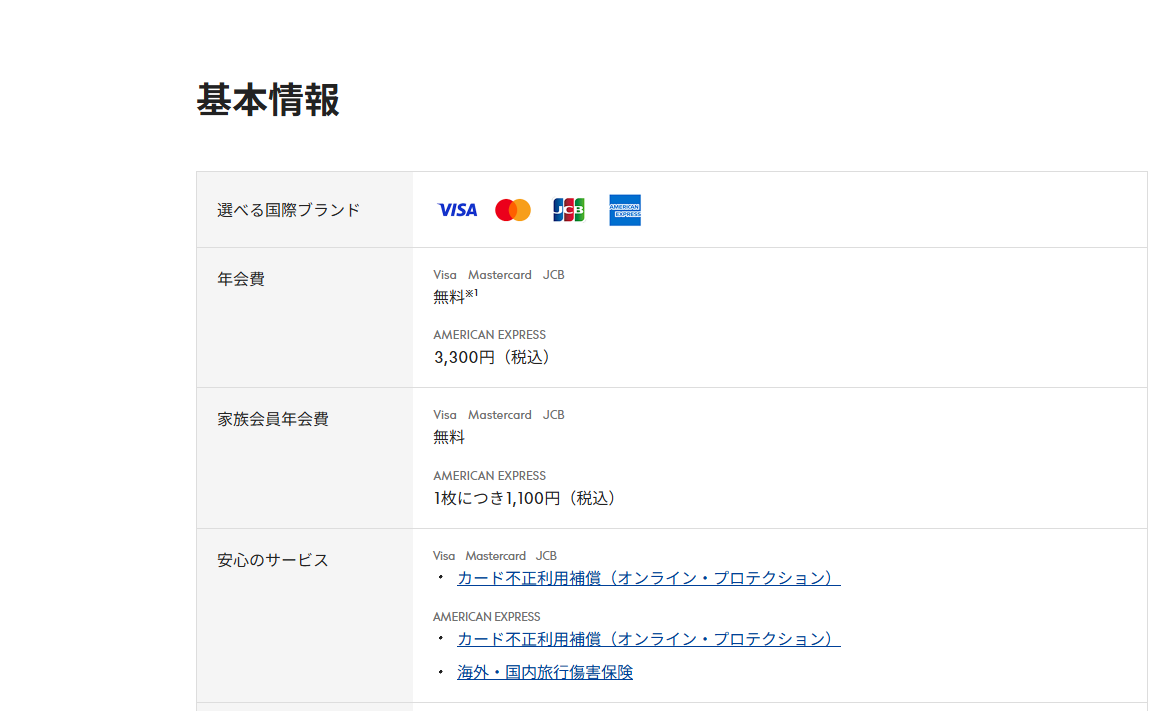Click the 家族会員年会費 row label
The height and width of the screenshot is (711, 1170).
[273, 419]
